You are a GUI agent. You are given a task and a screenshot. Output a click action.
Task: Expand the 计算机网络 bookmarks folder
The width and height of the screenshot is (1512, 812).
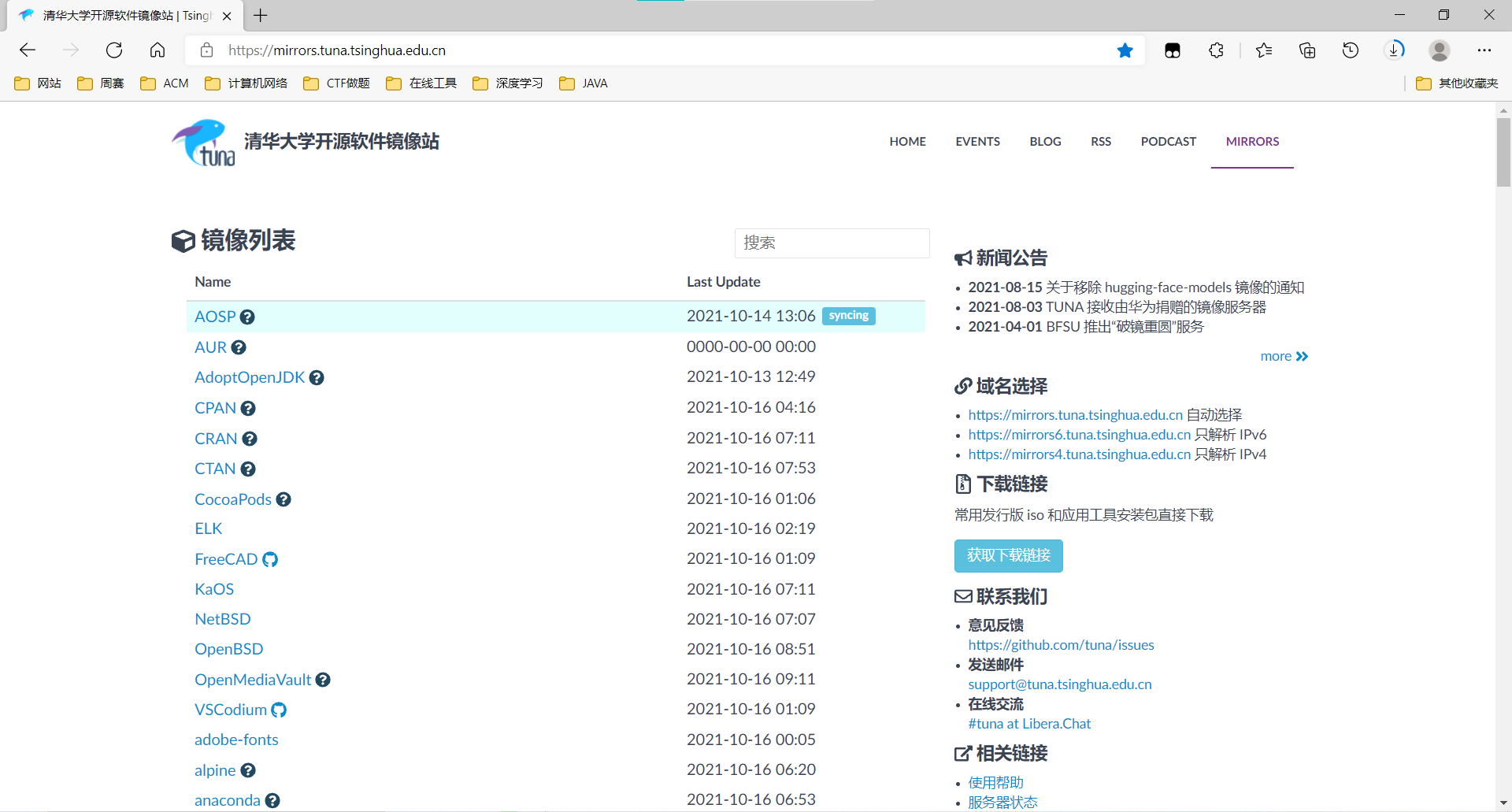[x=246, y=83]
